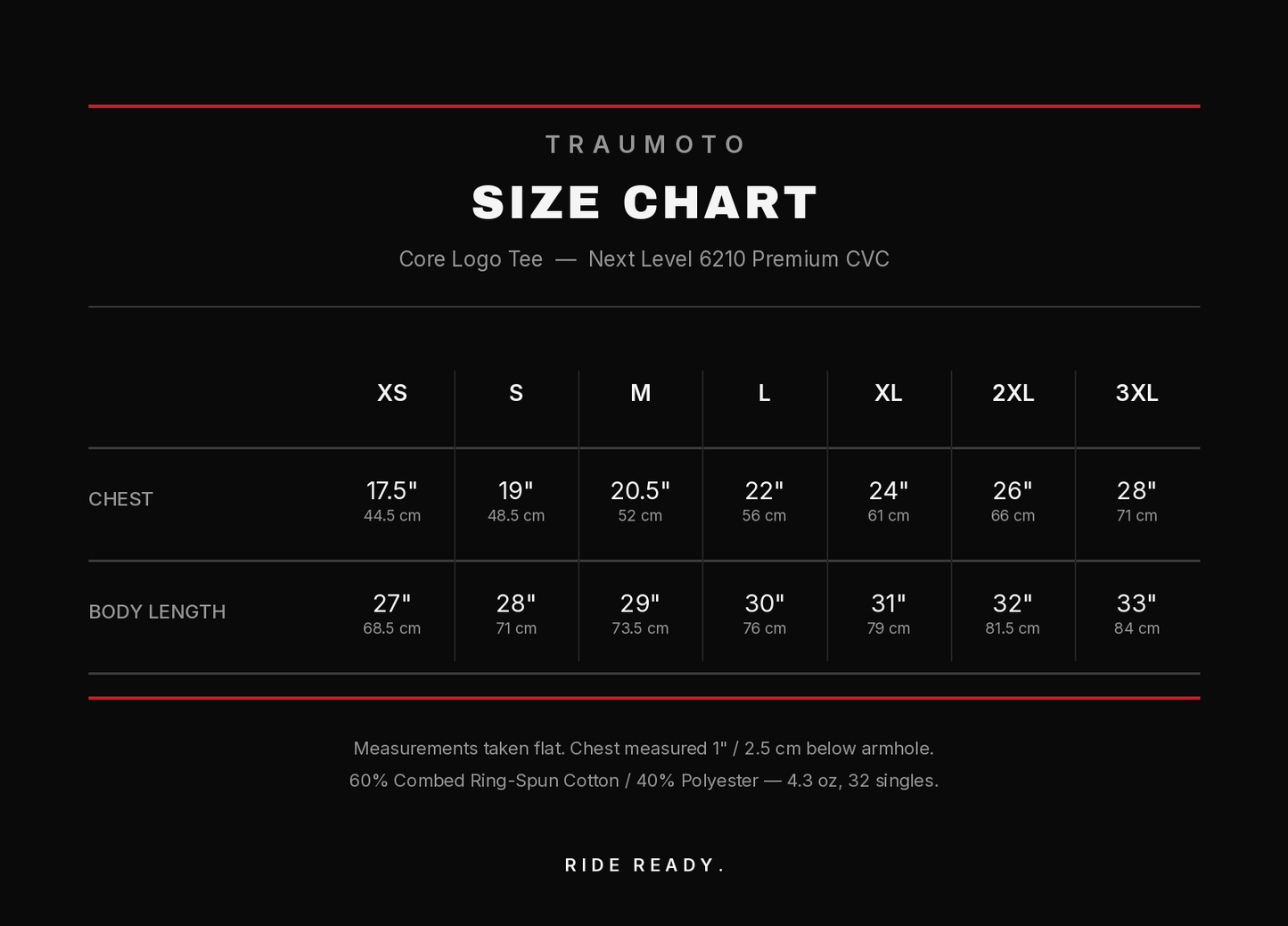
Task: Click the CHEST row label
Action: point(121,499)
